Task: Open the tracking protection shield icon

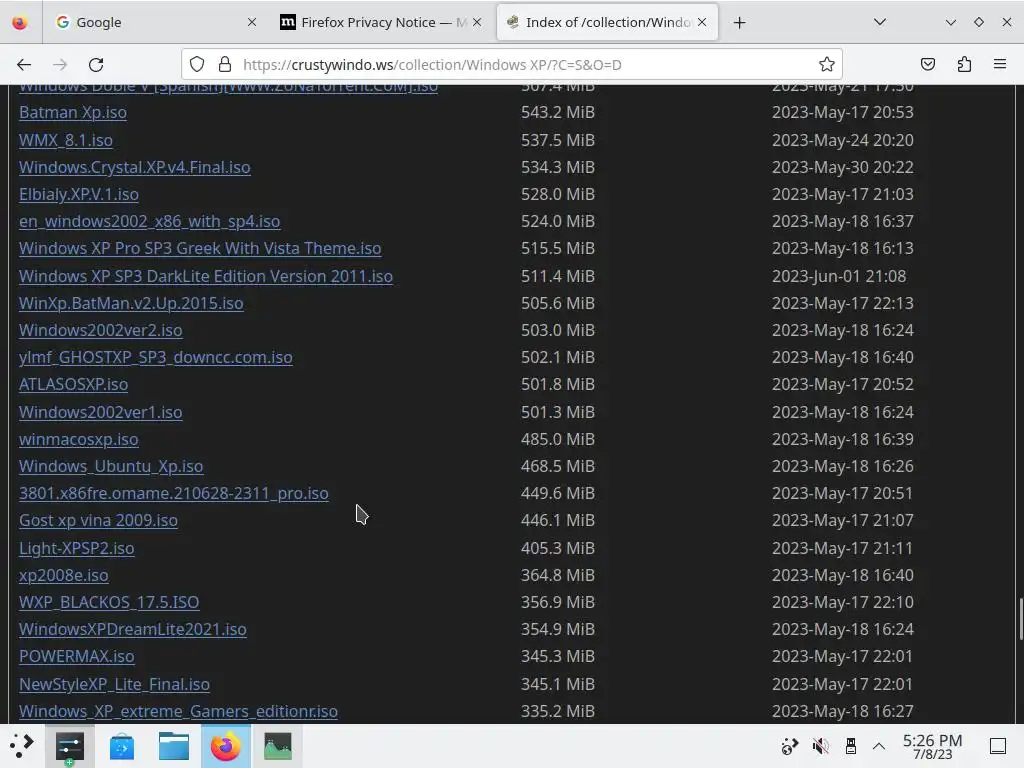Action: pyautogui.click(x=197, y=64)
